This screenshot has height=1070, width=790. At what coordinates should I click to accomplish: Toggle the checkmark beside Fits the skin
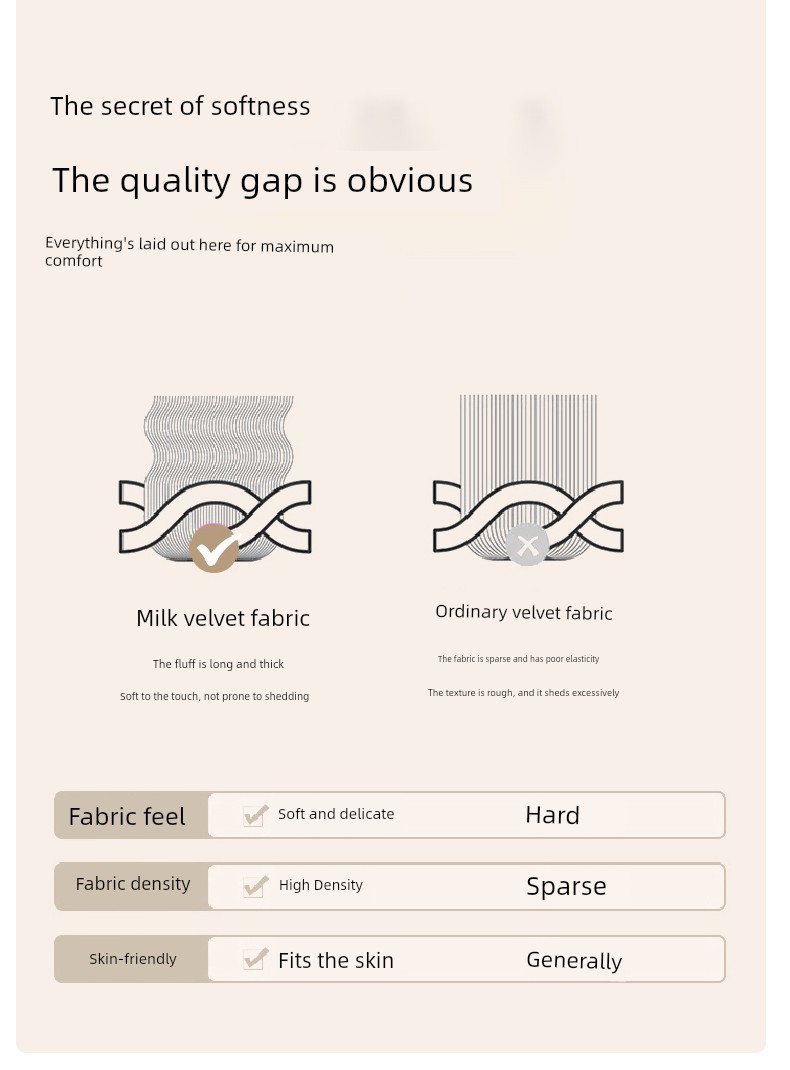pyautogui.click(x=256, y=960)
